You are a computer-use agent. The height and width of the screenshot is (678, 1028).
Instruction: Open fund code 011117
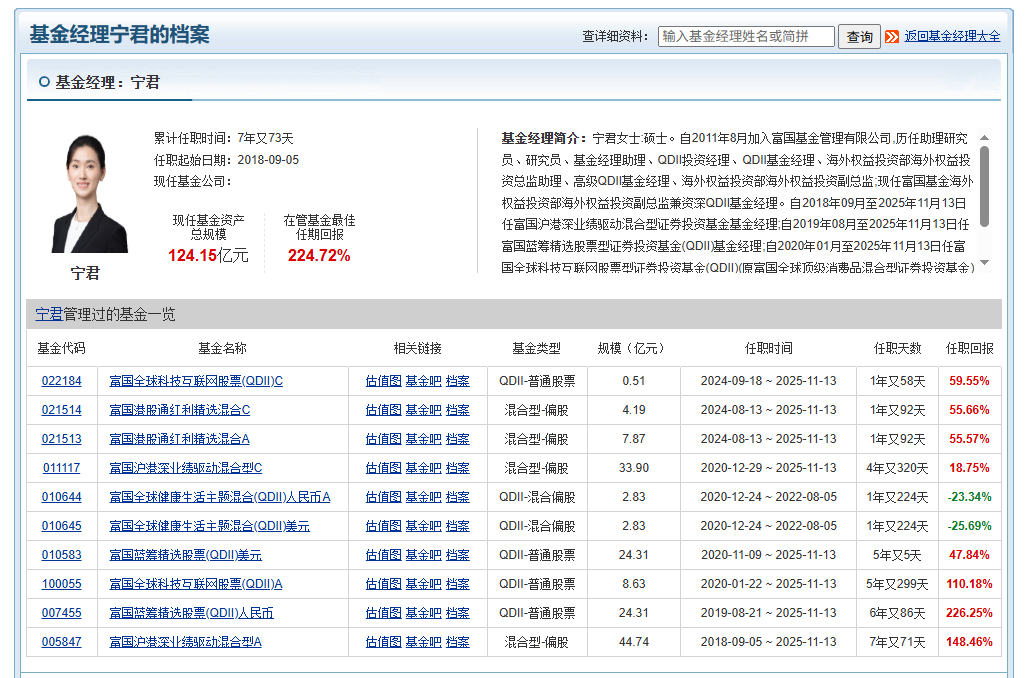[62, 468]
